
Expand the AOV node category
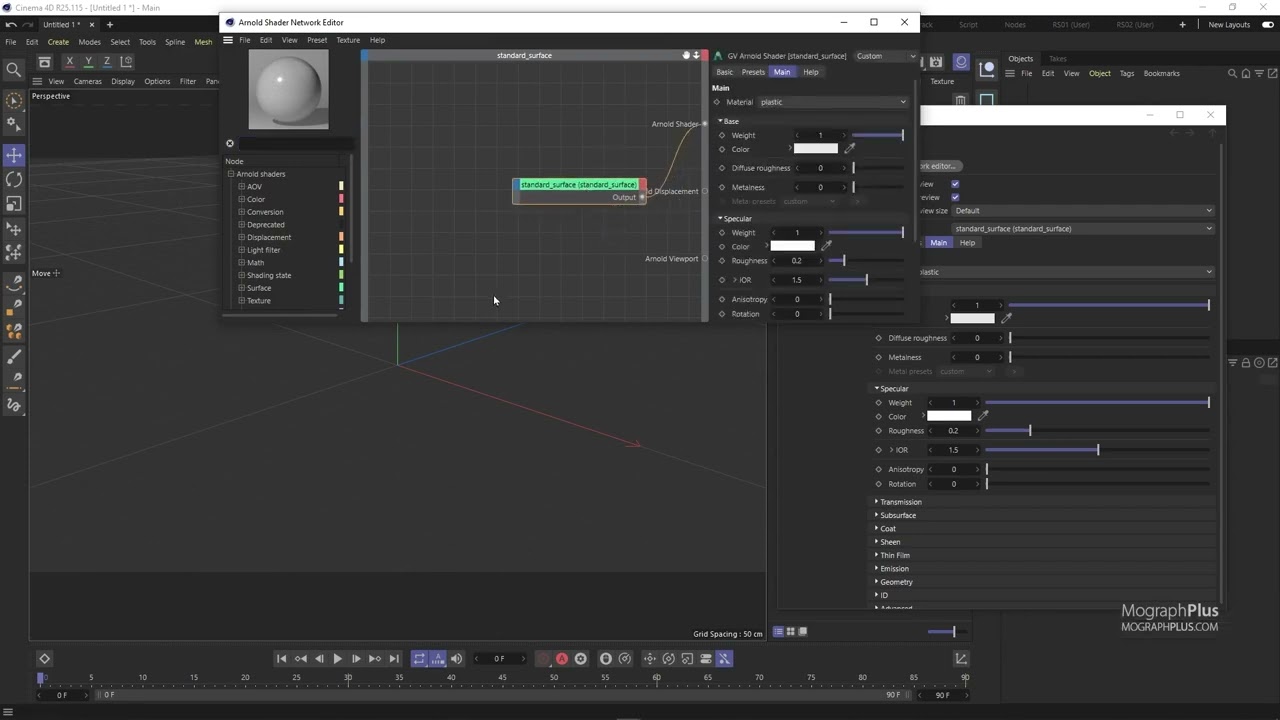[x=241, y=187]
